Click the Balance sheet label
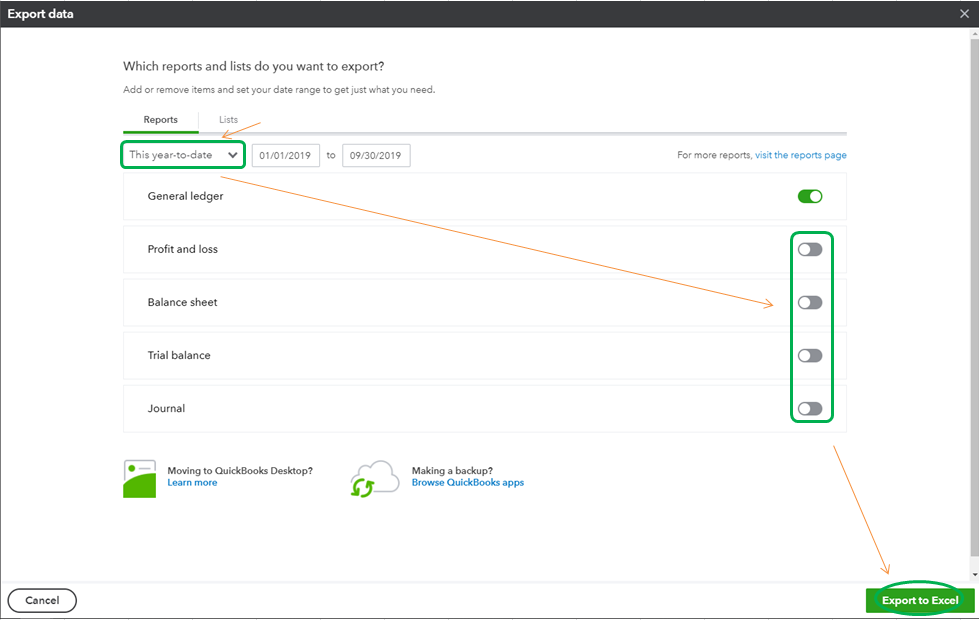This screenshot has height=620, width=979. pos(182,302)
